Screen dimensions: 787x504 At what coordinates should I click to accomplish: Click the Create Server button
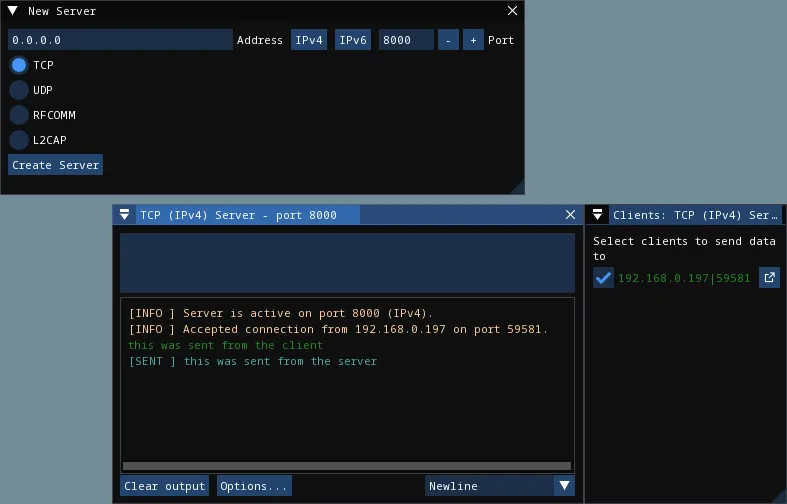pos(55,165)
